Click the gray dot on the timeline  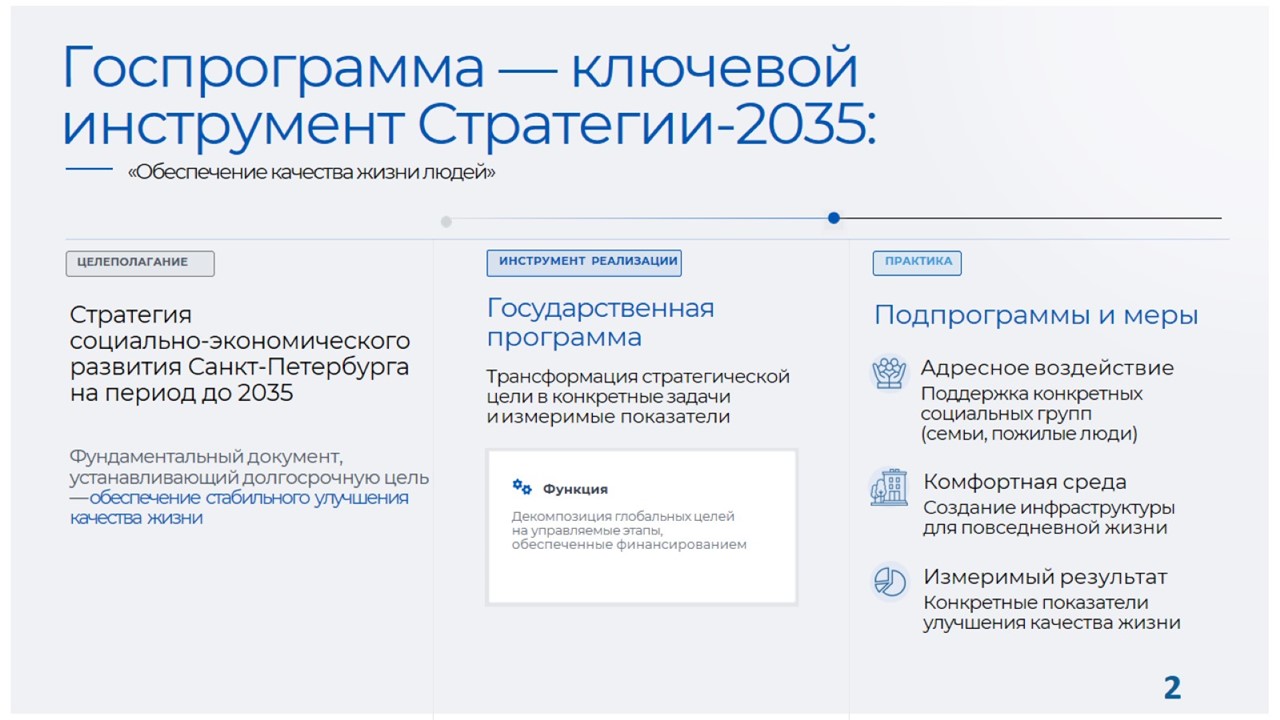(446, 222)
